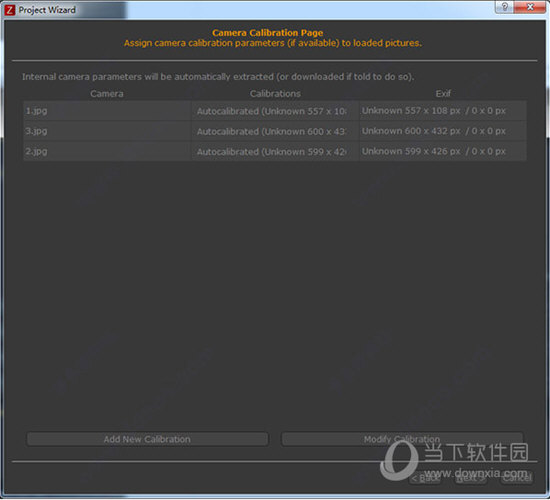Open the Modify Calibration button
Screen dimensions: 550x500
(402, 439)
